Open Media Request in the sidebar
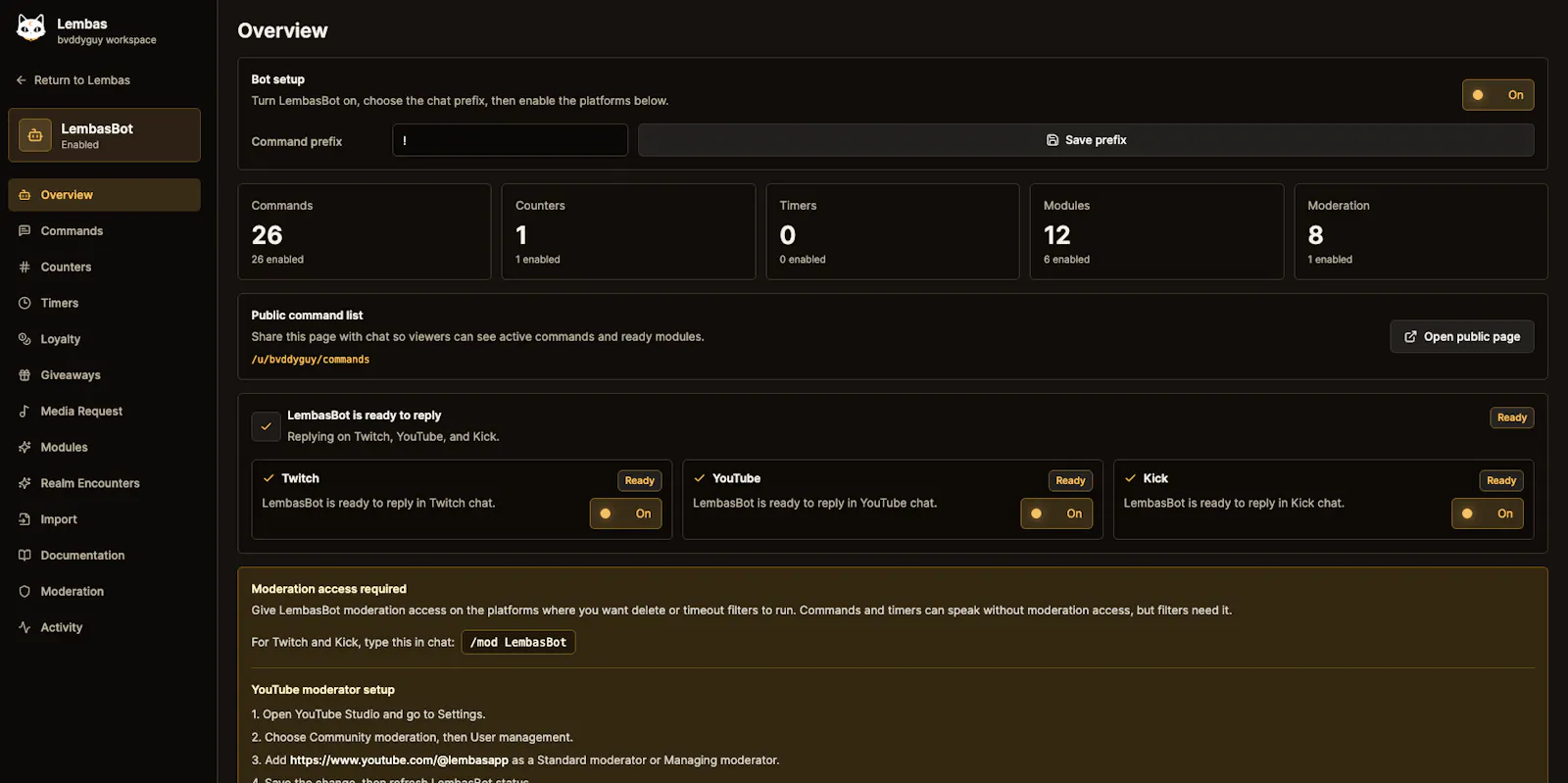 coord(104,412)
